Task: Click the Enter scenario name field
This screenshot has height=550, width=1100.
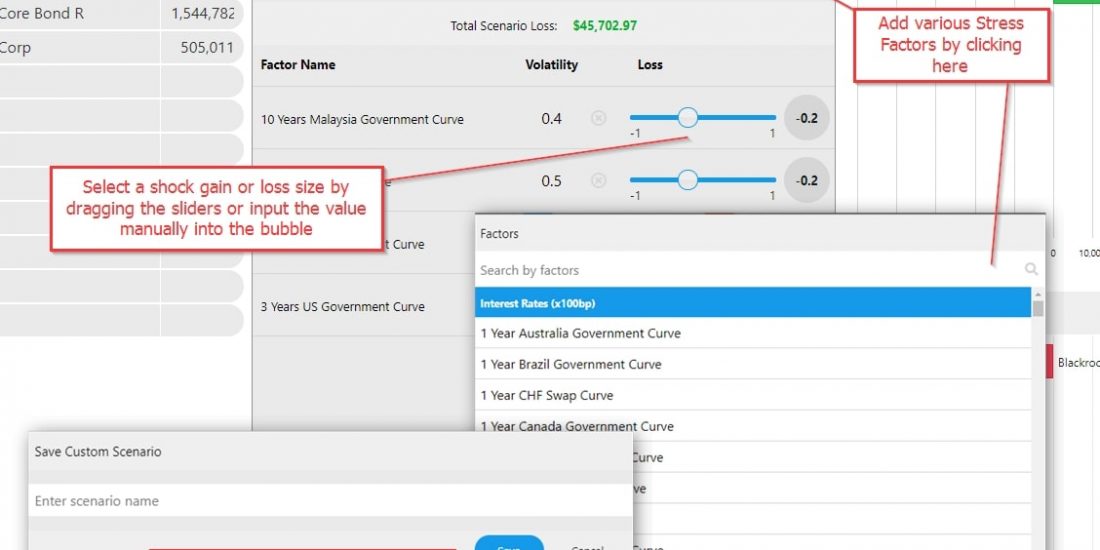Action: (330, 501)
